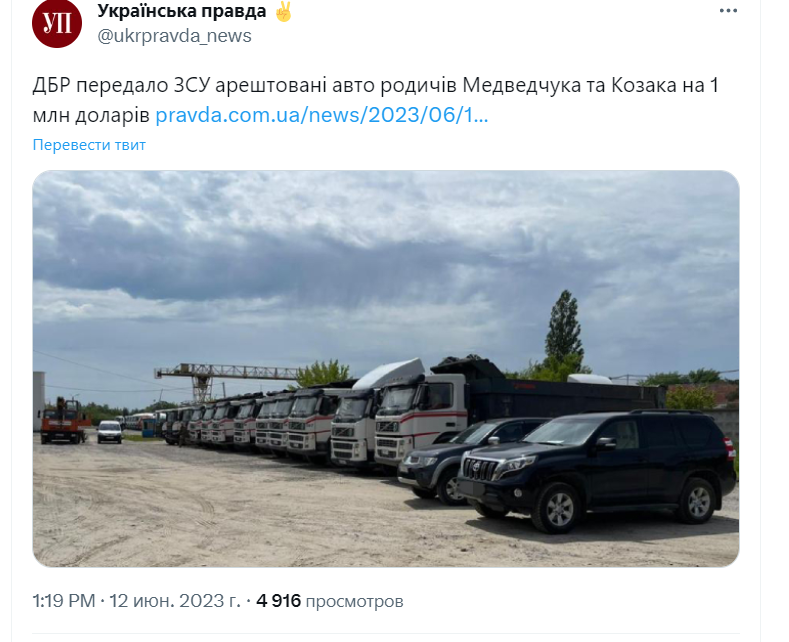Click the orange crane truck in the photo
This screenshot has width=789, height=642.
pos(64,420)
